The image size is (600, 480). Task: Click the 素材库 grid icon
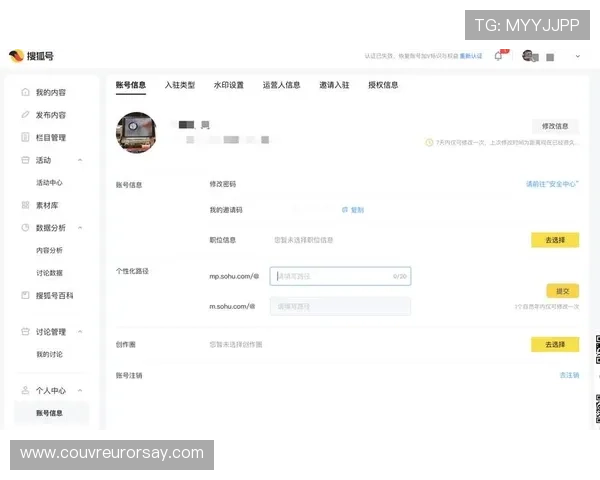[x=25, y=205]
